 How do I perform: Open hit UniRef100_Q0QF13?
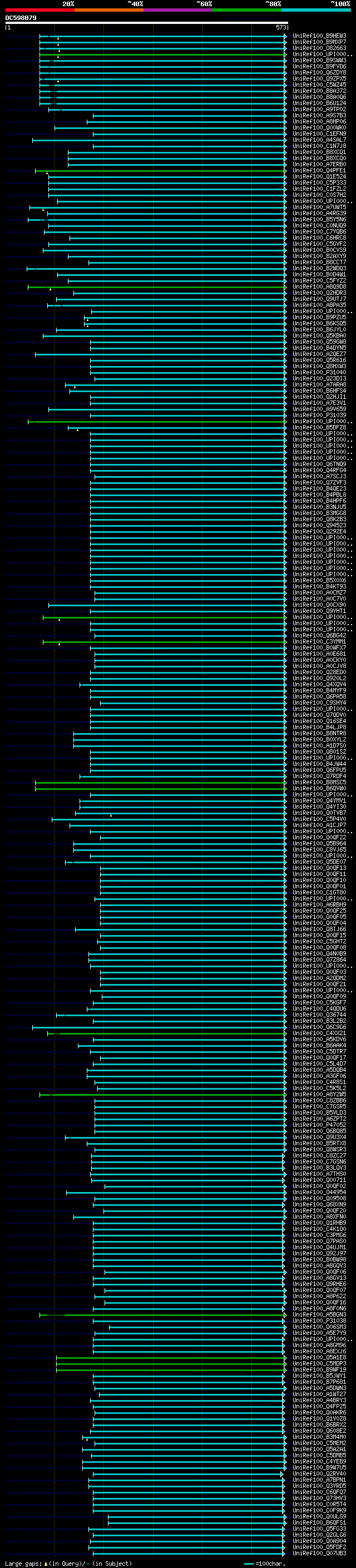tap(319, 868)
